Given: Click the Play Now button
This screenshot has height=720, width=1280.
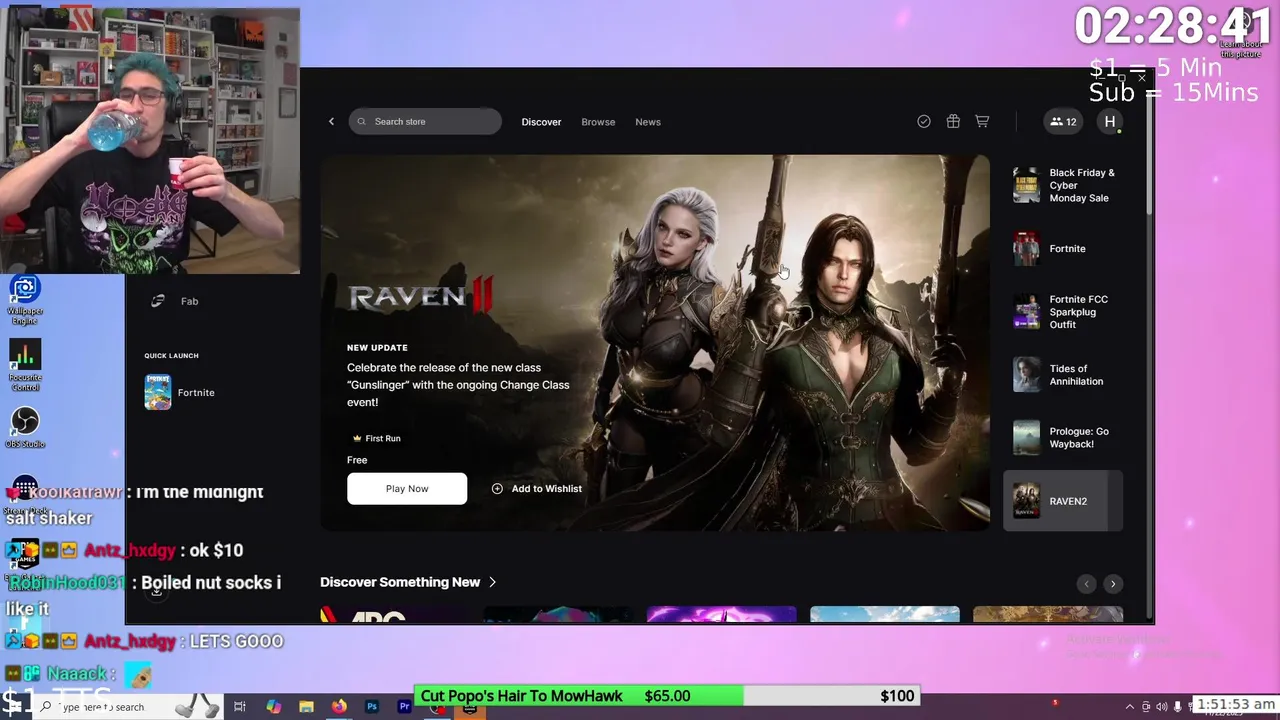Looking at the screenshot, I should click(407, 489).
